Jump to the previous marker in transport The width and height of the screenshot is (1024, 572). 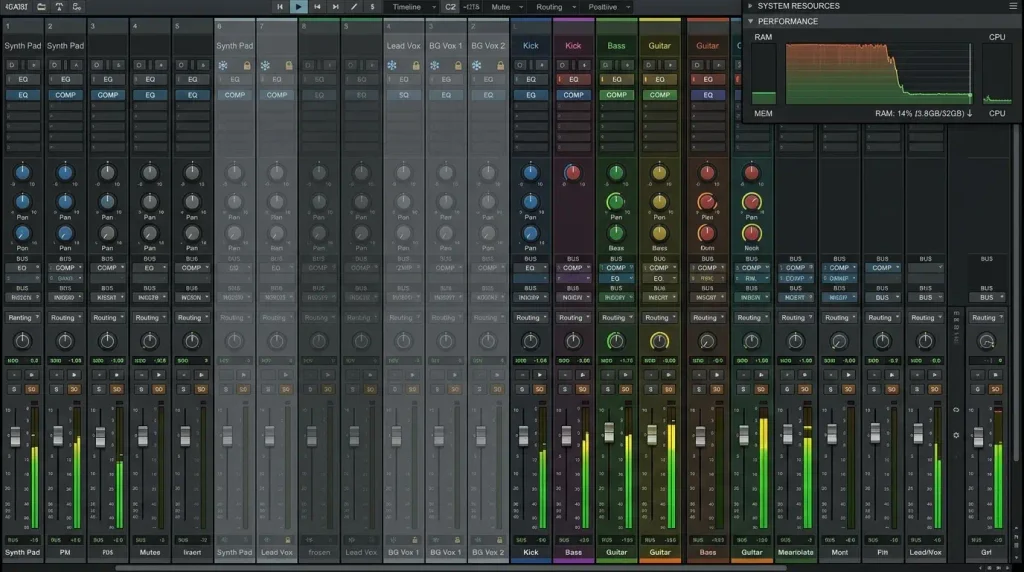(x=317, y=7)
